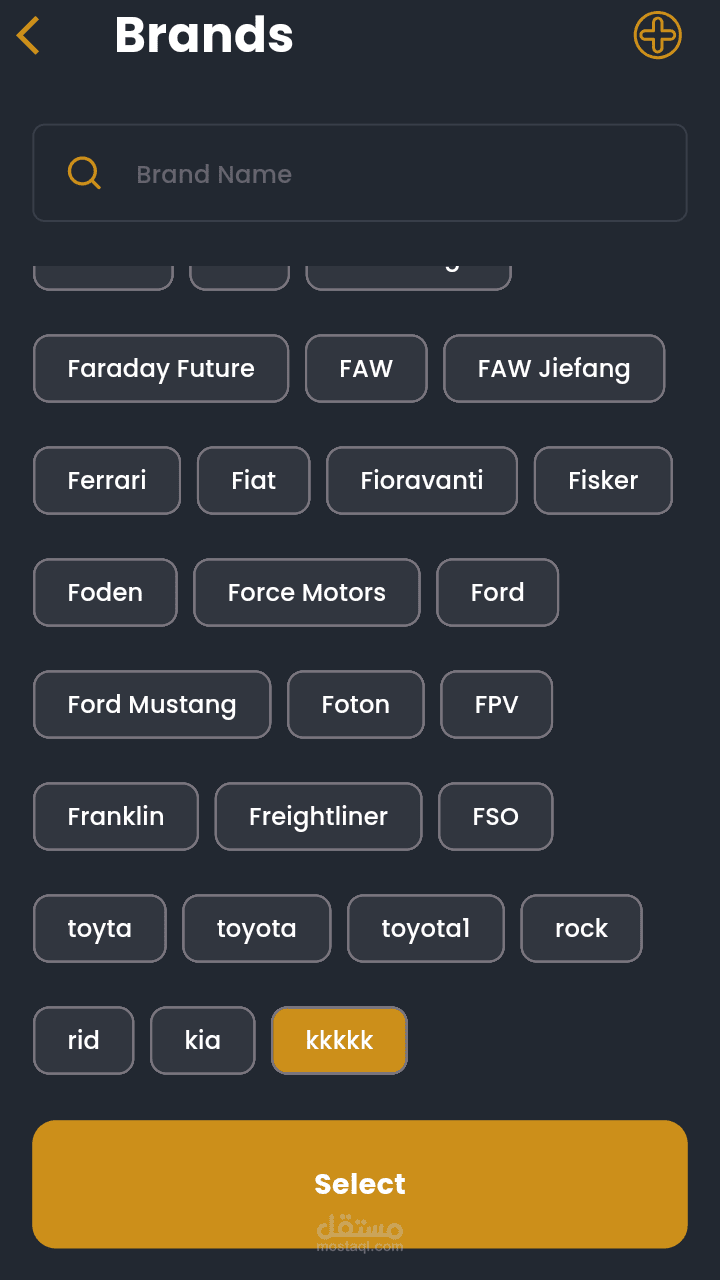Pick the Foton brand chip
This screenshot has height=1280, width=720.
(355, 704)
